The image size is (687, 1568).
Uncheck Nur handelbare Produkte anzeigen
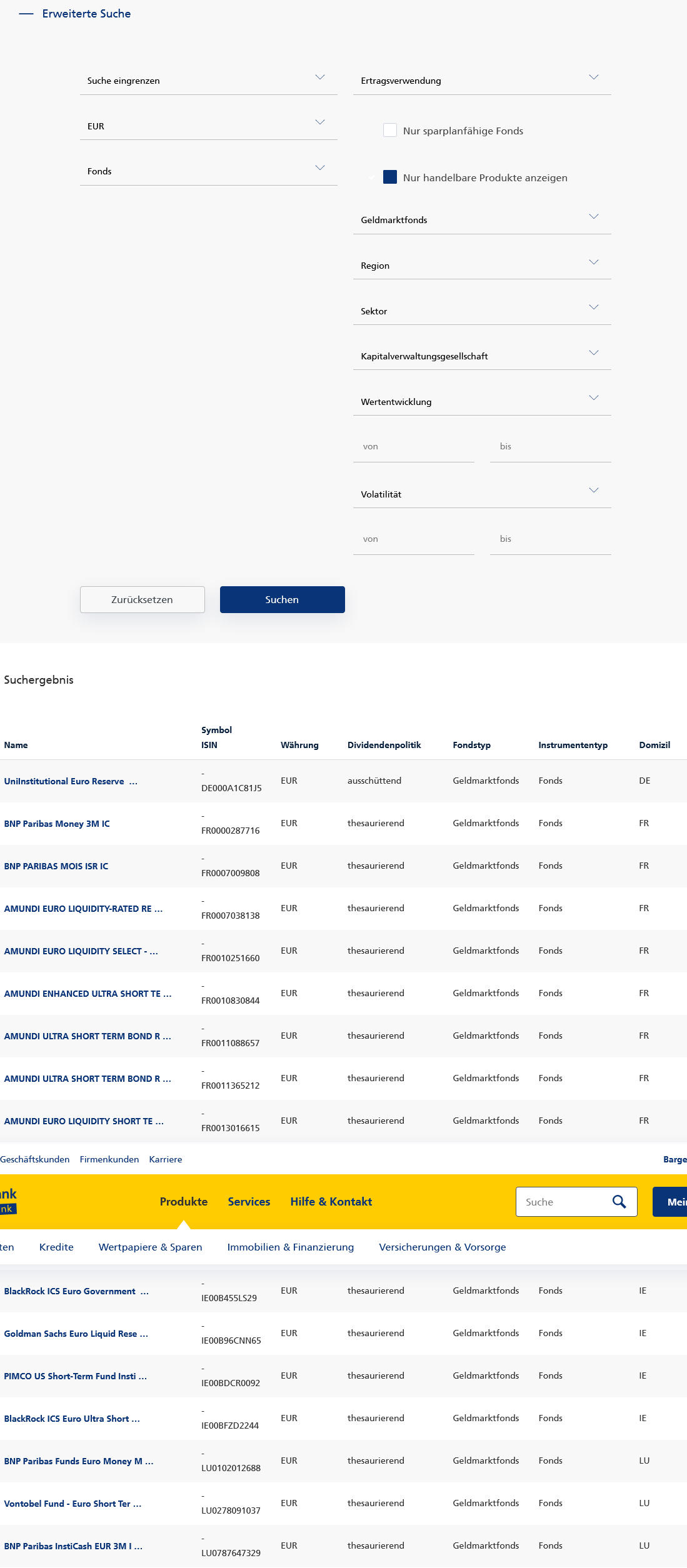(x=390, y=177)
